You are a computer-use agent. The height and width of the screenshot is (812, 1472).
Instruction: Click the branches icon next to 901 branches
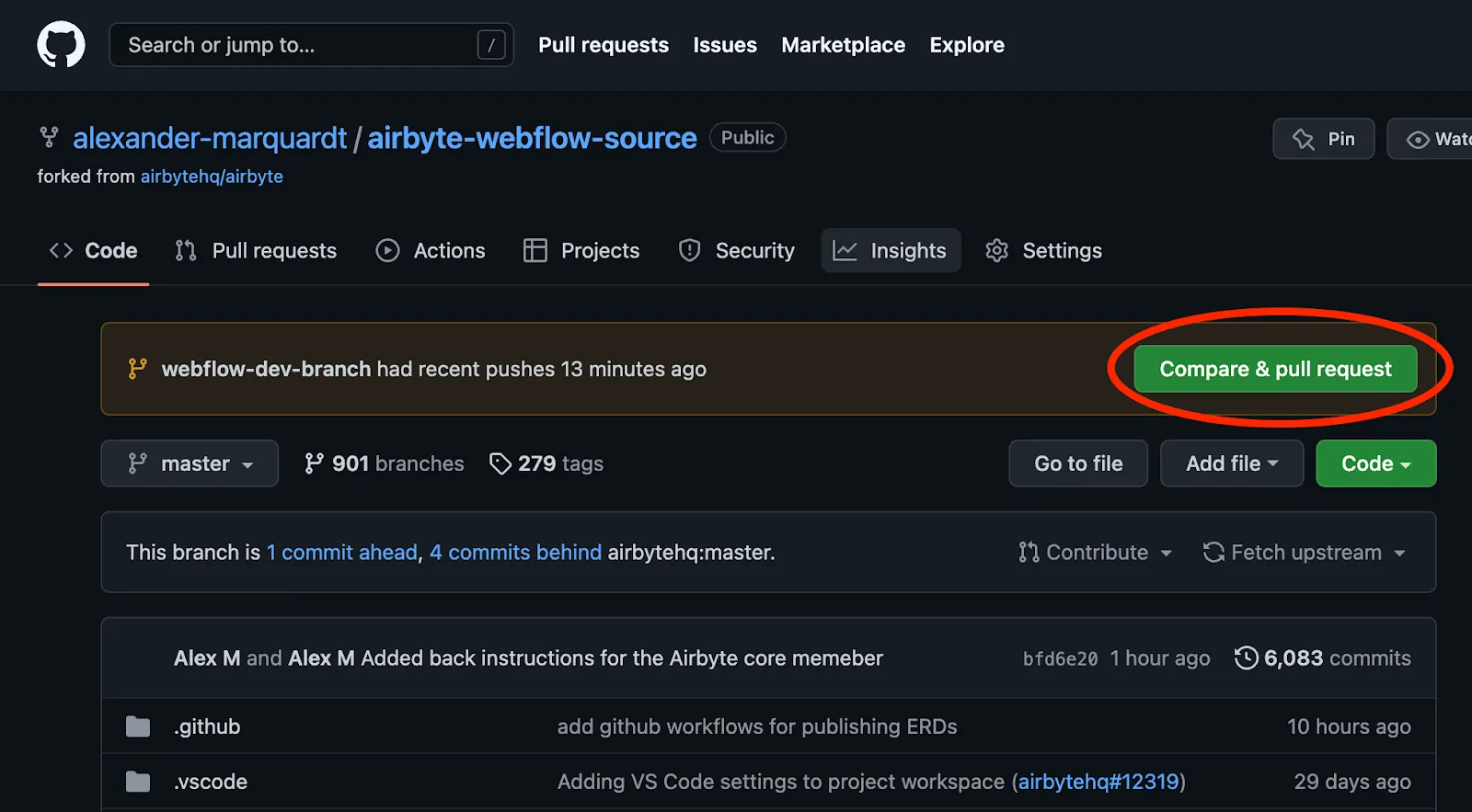pos(314,463)
